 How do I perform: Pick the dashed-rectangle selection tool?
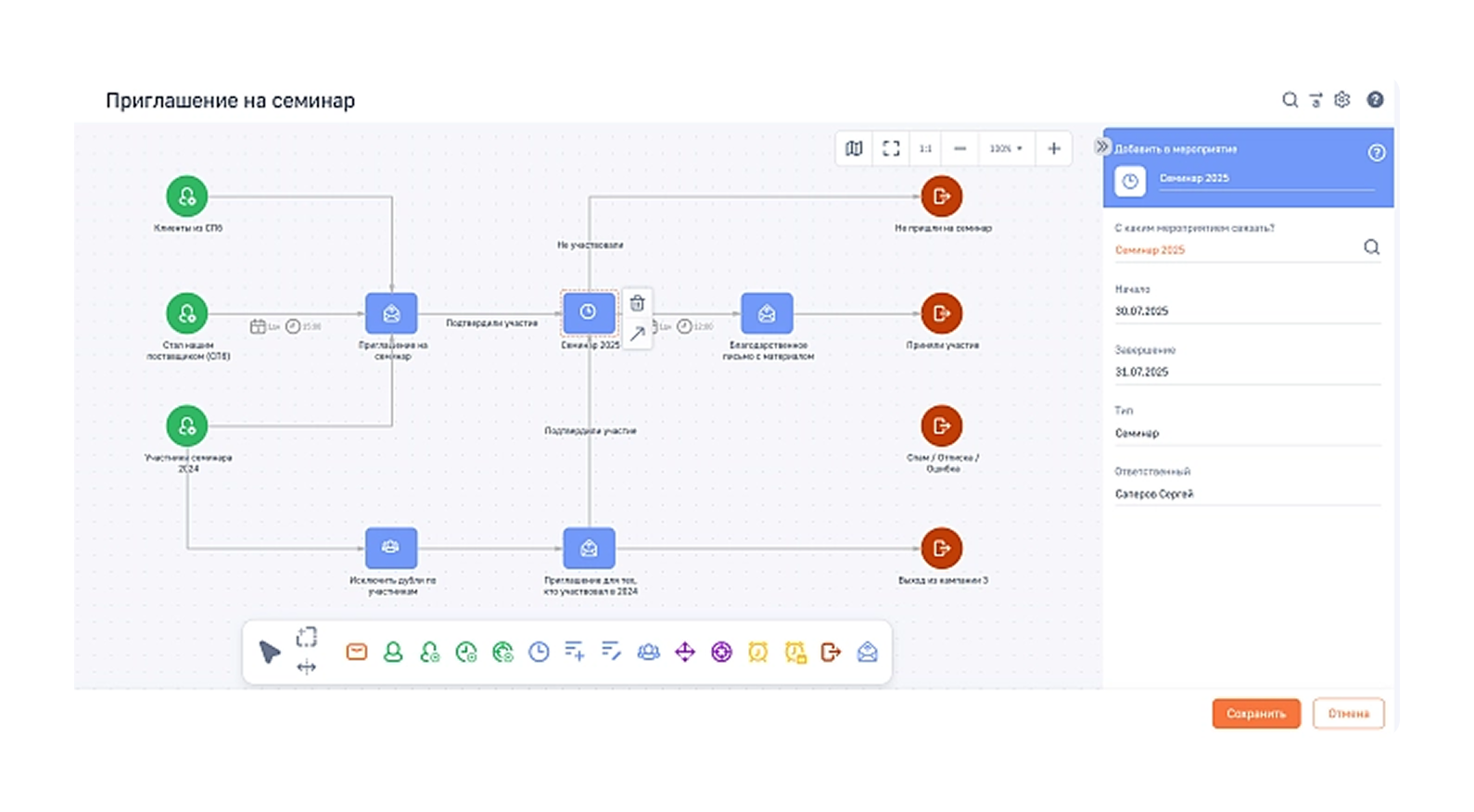(306, 637)
